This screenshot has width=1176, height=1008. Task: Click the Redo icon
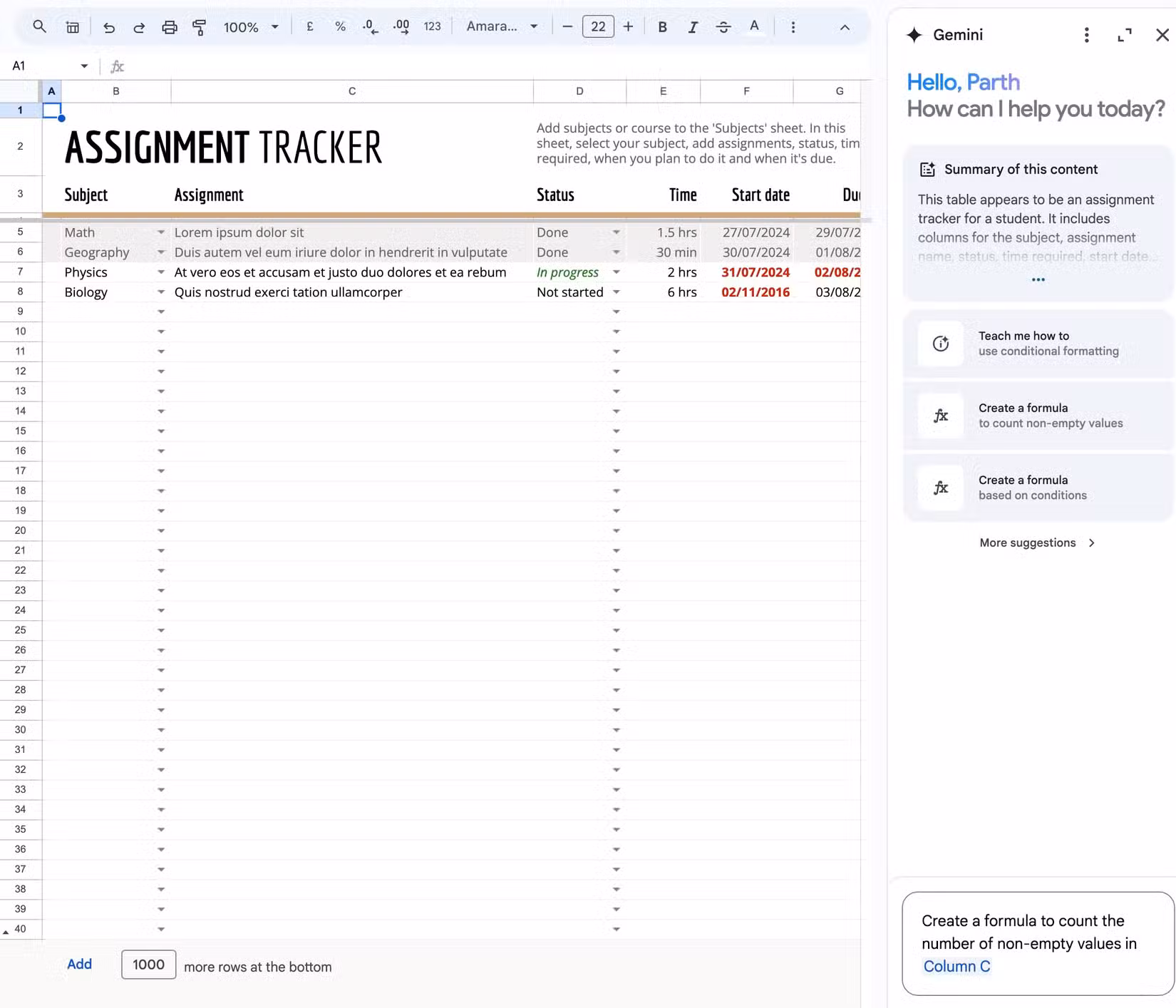pos(139,26)
